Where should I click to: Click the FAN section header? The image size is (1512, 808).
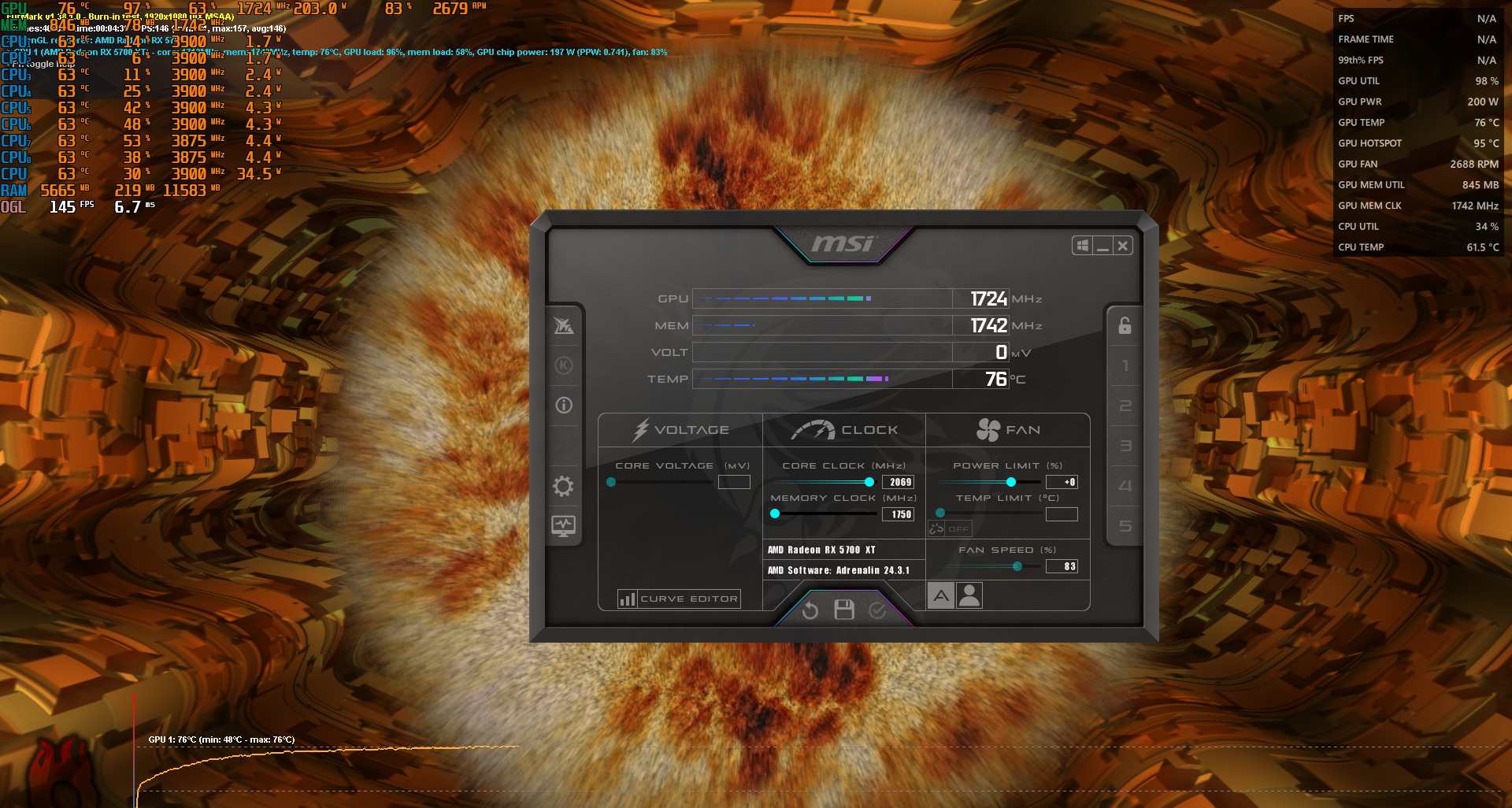(x=1008, y=430)
